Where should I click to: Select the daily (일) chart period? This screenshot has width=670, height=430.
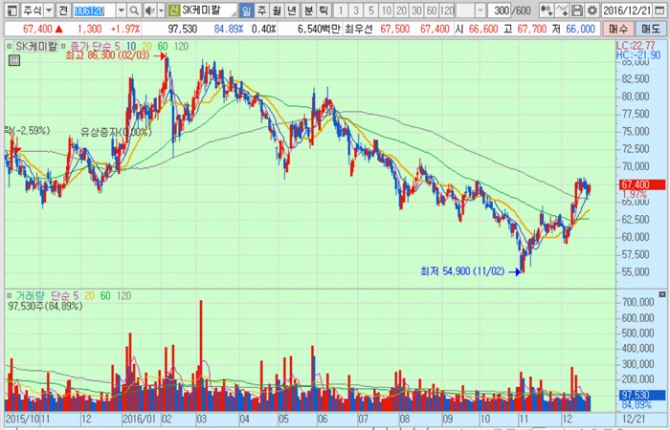pyautogui.click(x=246, y=8)
